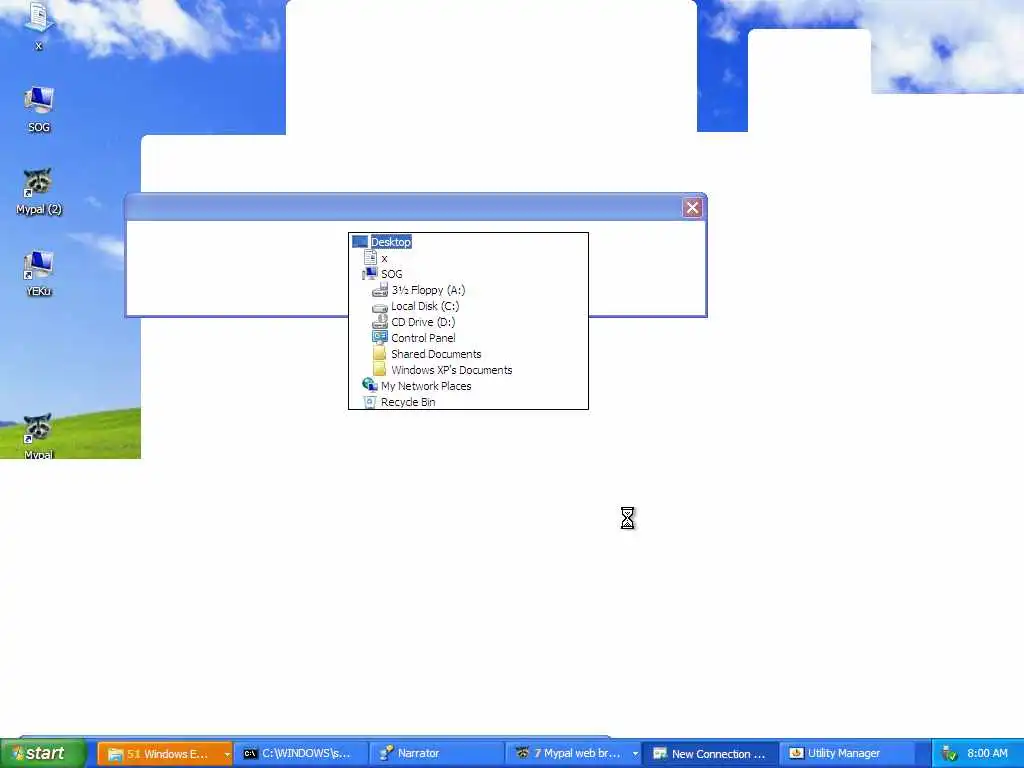
Task: Open the Mypal (2) desktop shortcut
Action: click(38, 183)
